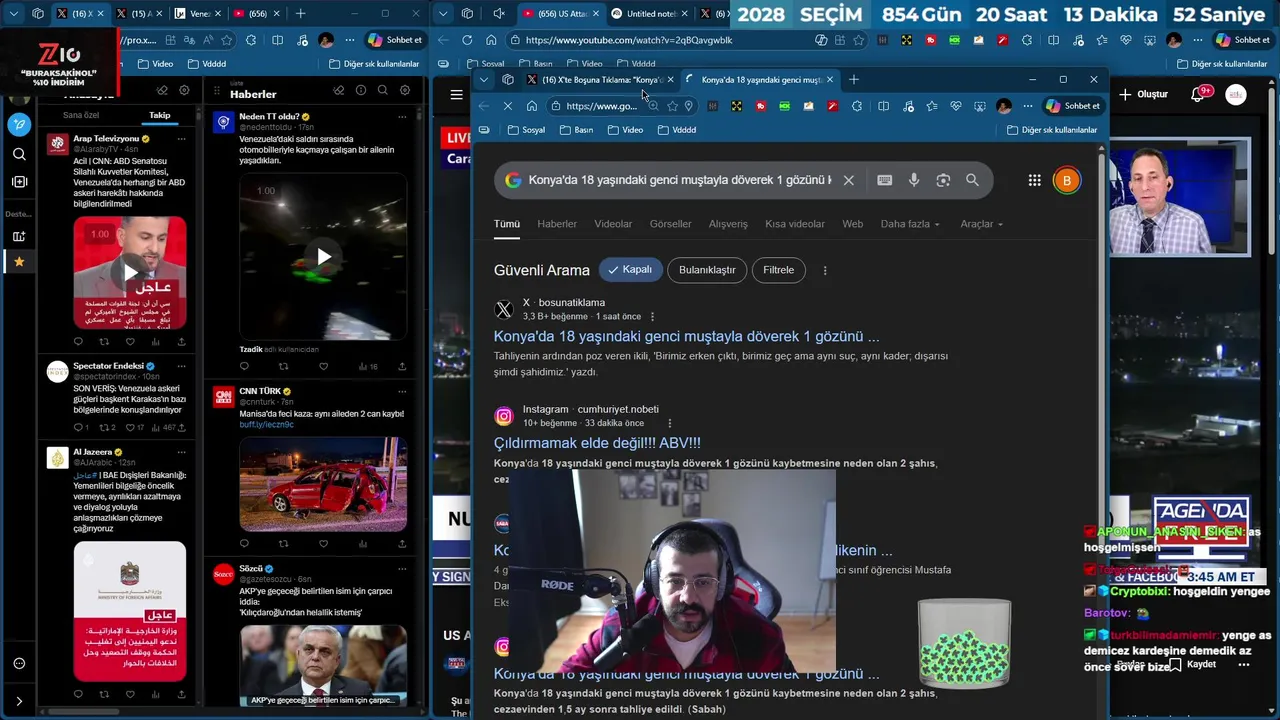The height and width of the screenshot is (720, 1280).
Task: Open Google image search camera icon
Action: point(943,180)
